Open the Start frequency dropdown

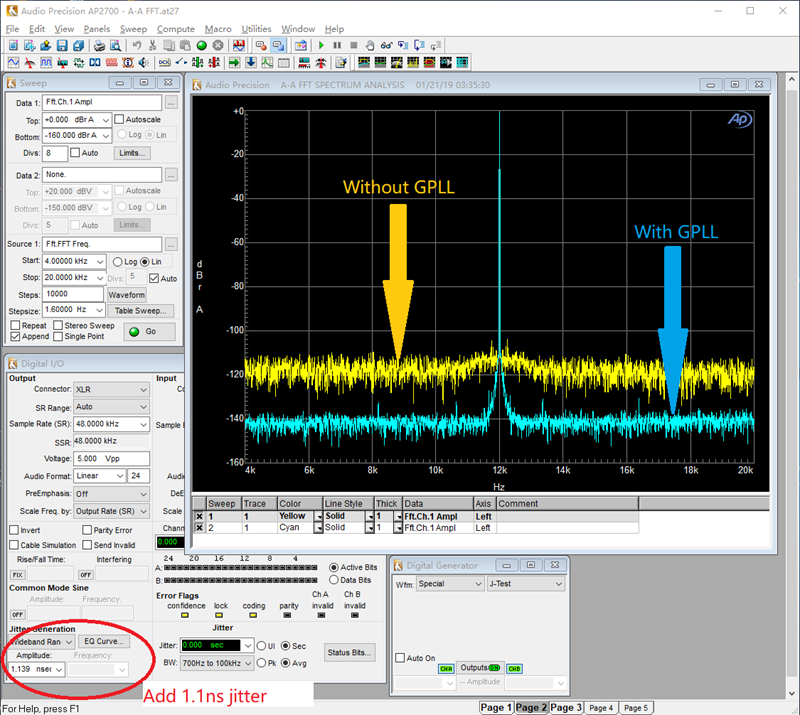(100, 261)
